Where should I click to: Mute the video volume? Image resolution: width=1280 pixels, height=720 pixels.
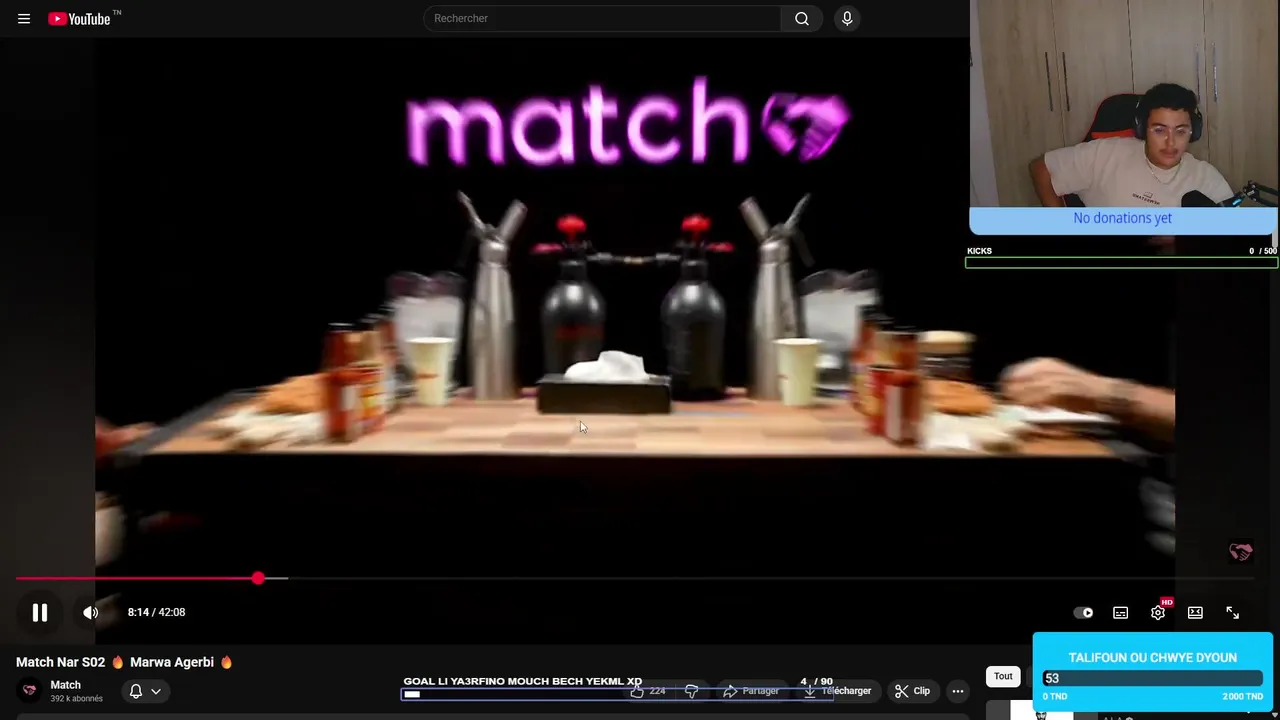[x=91, y=612]
